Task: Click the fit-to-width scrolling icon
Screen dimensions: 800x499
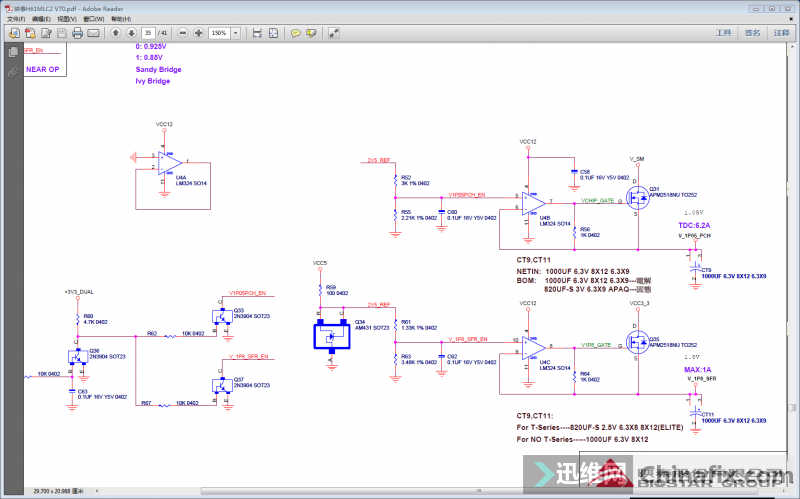Action: [x=257, y=33]
